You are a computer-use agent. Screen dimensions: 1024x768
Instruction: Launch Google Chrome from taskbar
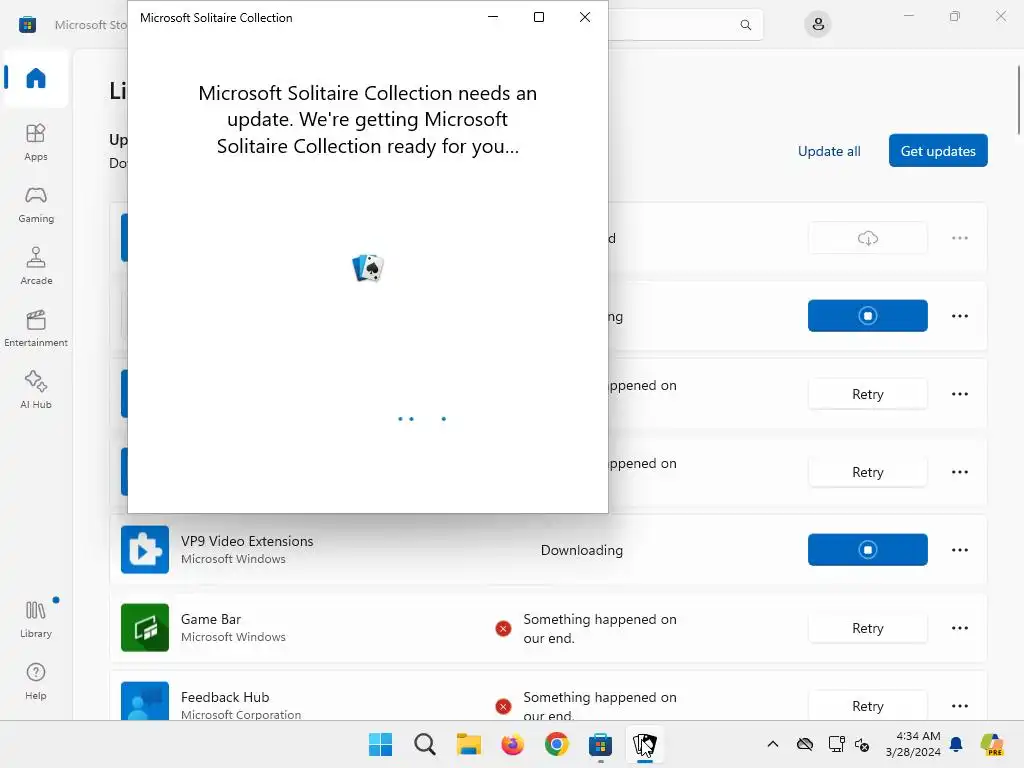pos(556,744)
